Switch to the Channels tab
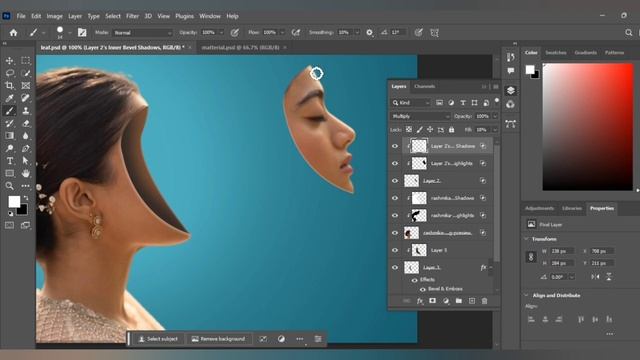Screen dimensions: 640x360 coord(424,86)
